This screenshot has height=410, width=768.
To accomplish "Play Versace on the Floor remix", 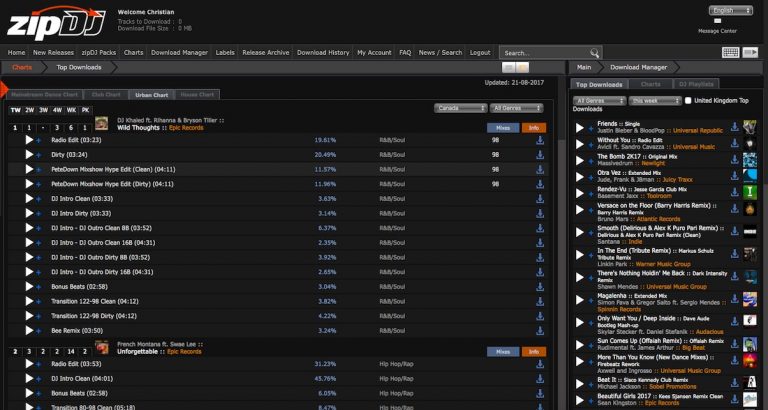I will (580, 210).
